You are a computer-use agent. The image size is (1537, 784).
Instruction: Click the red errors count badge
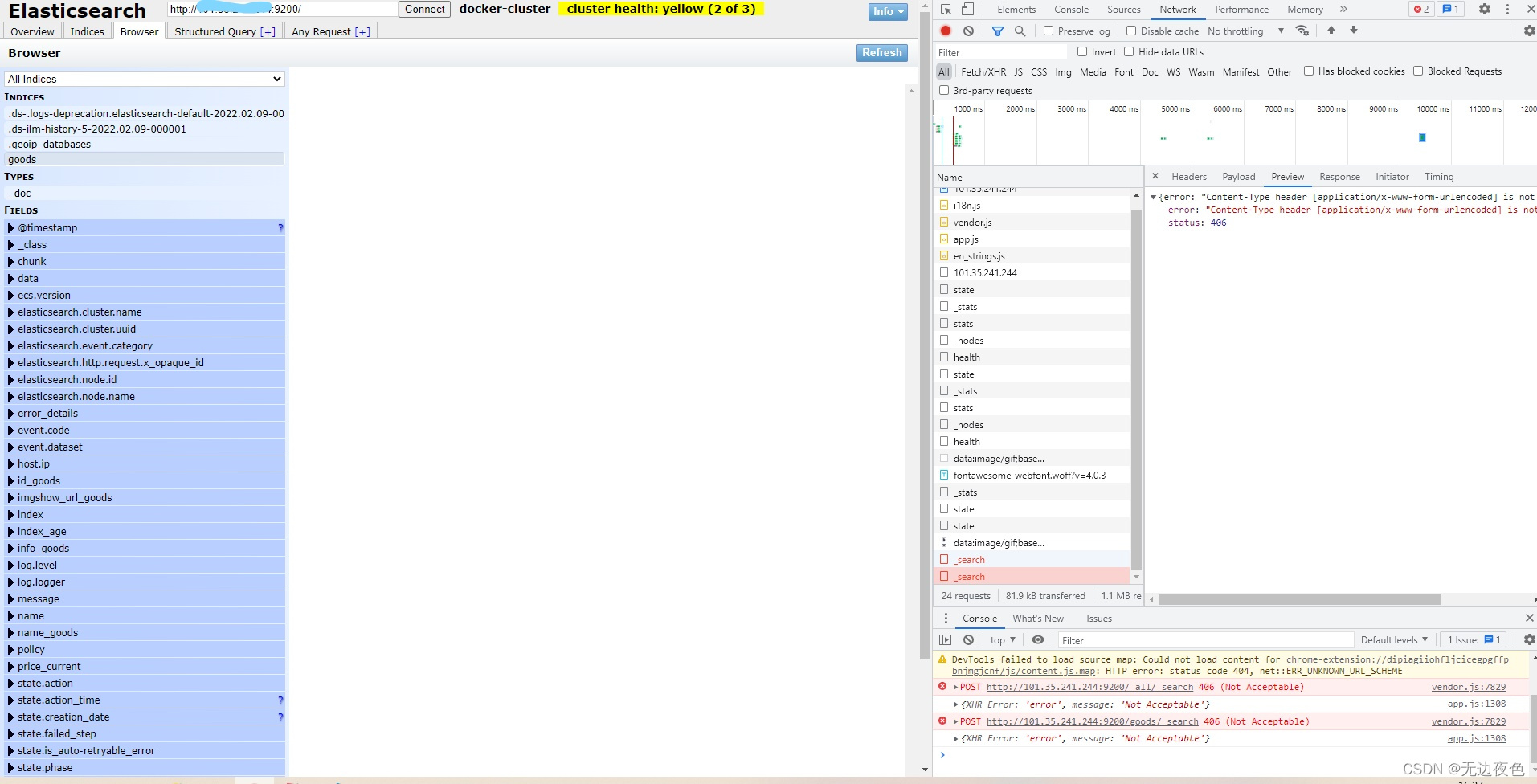tap(1421, 9)
